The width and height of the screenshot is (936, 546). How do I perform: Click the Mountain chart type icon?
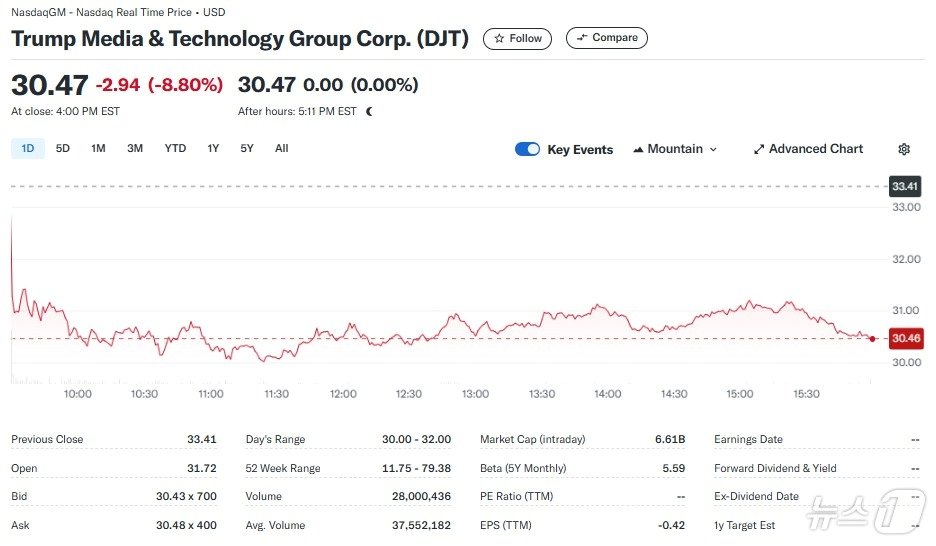point(638,149)
